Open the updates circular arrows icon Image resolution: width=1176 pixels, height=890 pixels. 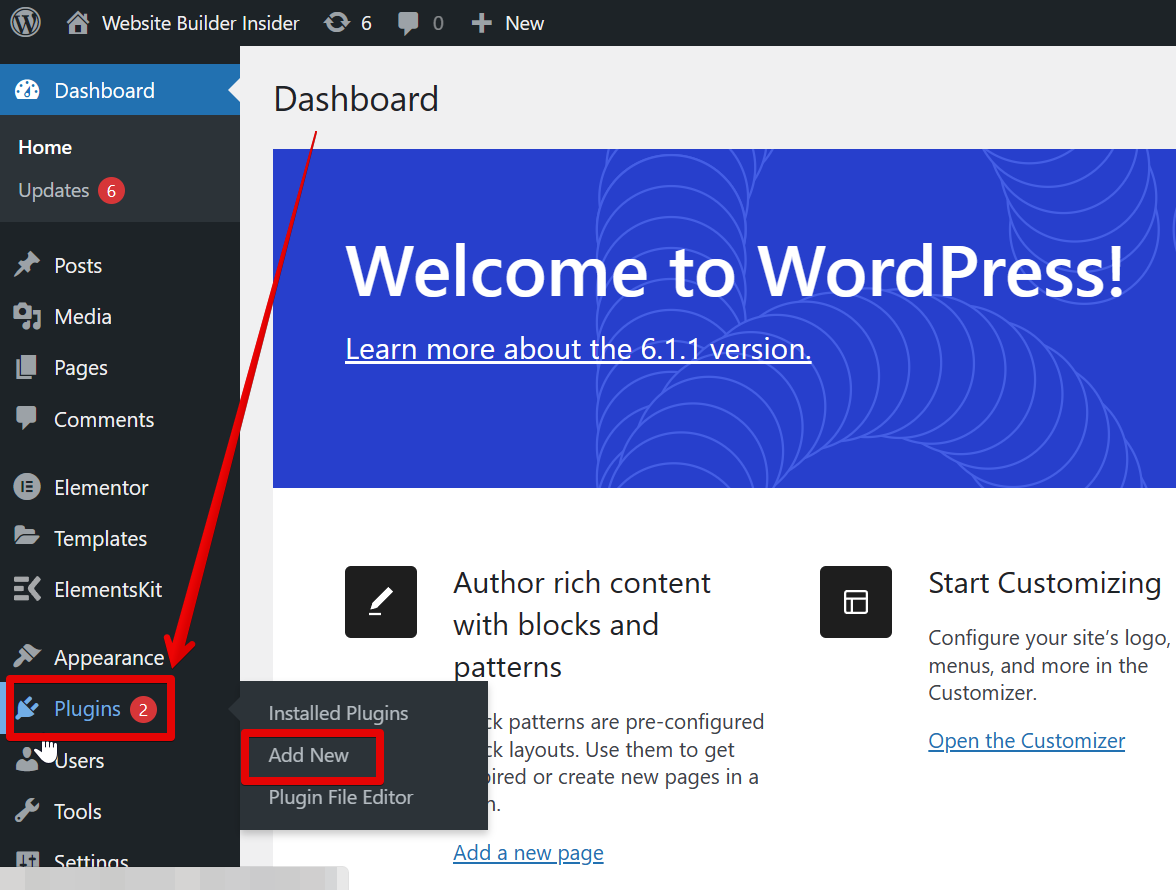point(338,22)
